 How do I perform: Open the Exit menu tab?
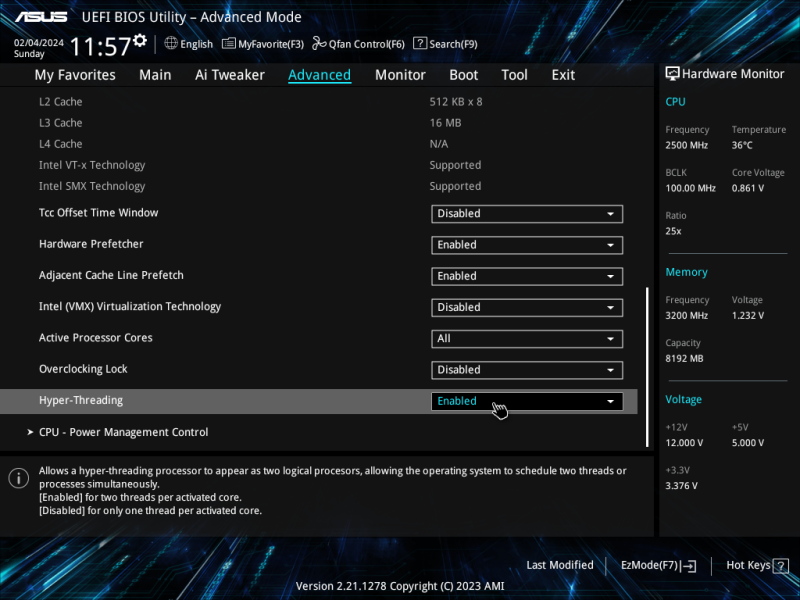point(563,75)
